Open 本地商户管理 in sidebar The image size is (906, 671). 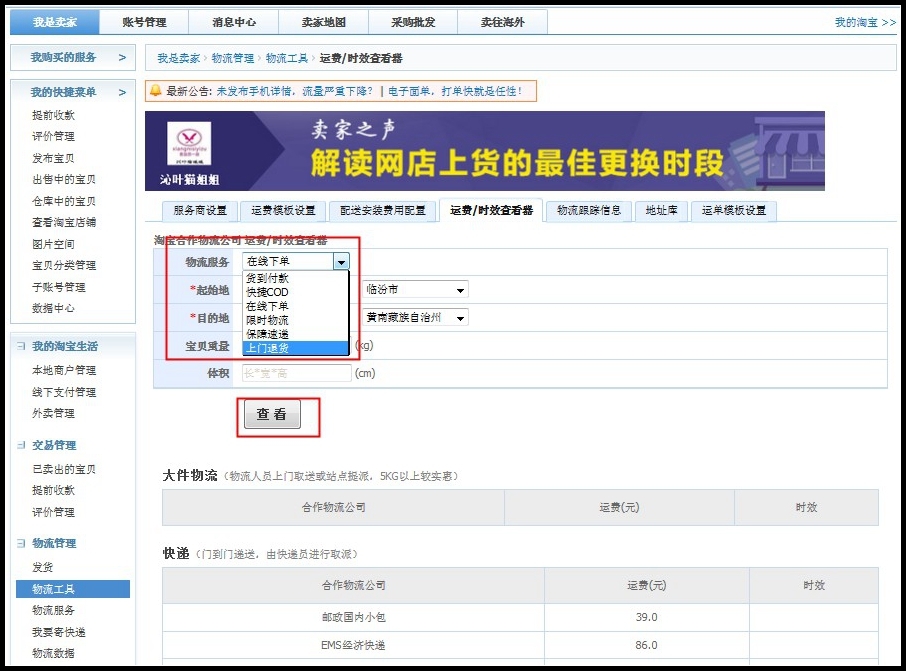tap(64, 370)
